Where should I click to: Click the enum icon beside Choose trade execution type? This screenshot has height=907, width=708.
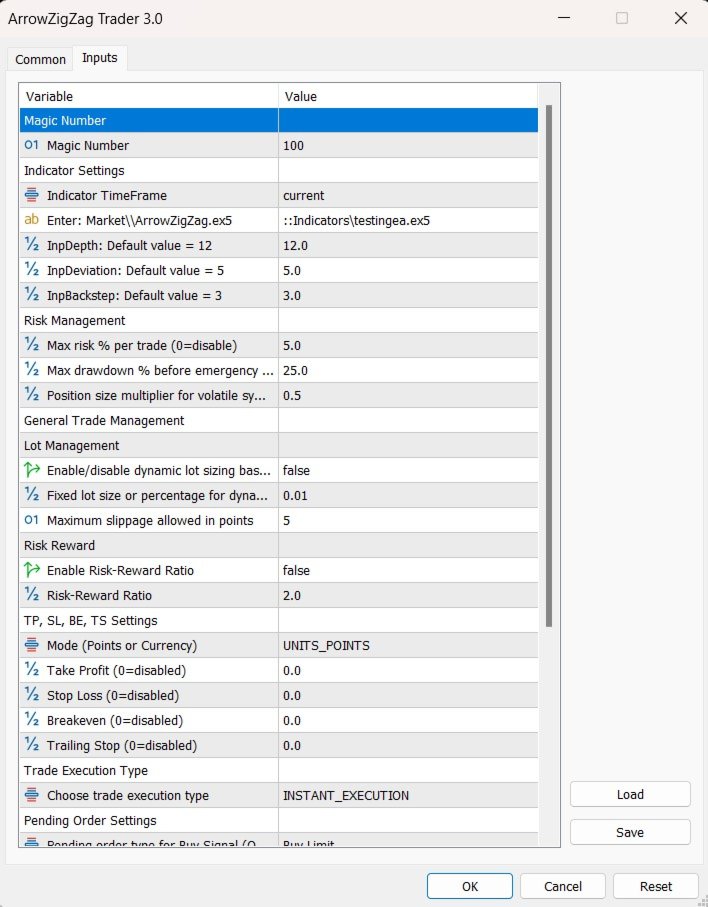(31, 795)
